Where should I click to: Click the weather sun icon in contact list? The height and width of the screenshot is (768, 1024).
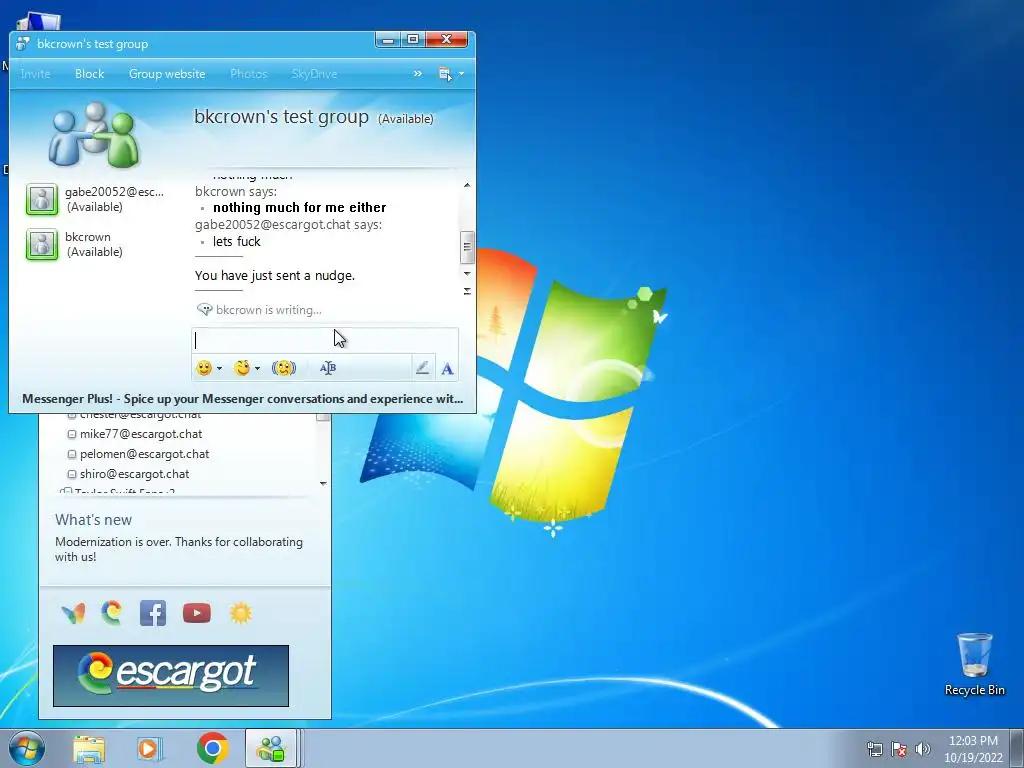pos(240,613)
